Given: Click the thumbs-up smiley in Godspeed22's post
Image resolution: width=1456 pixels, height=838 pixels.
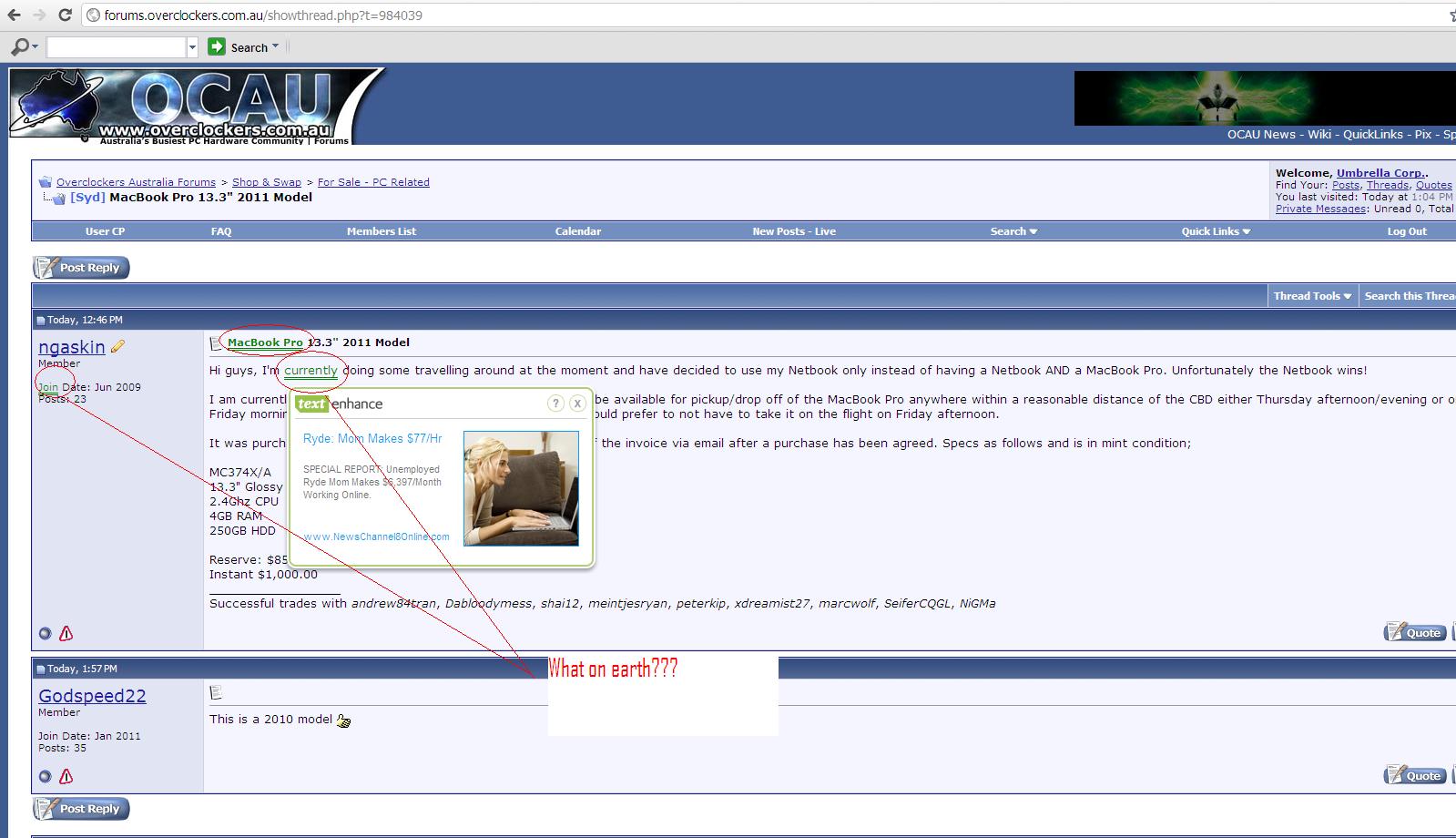Looking at the screenshot, I should [343, 720].
